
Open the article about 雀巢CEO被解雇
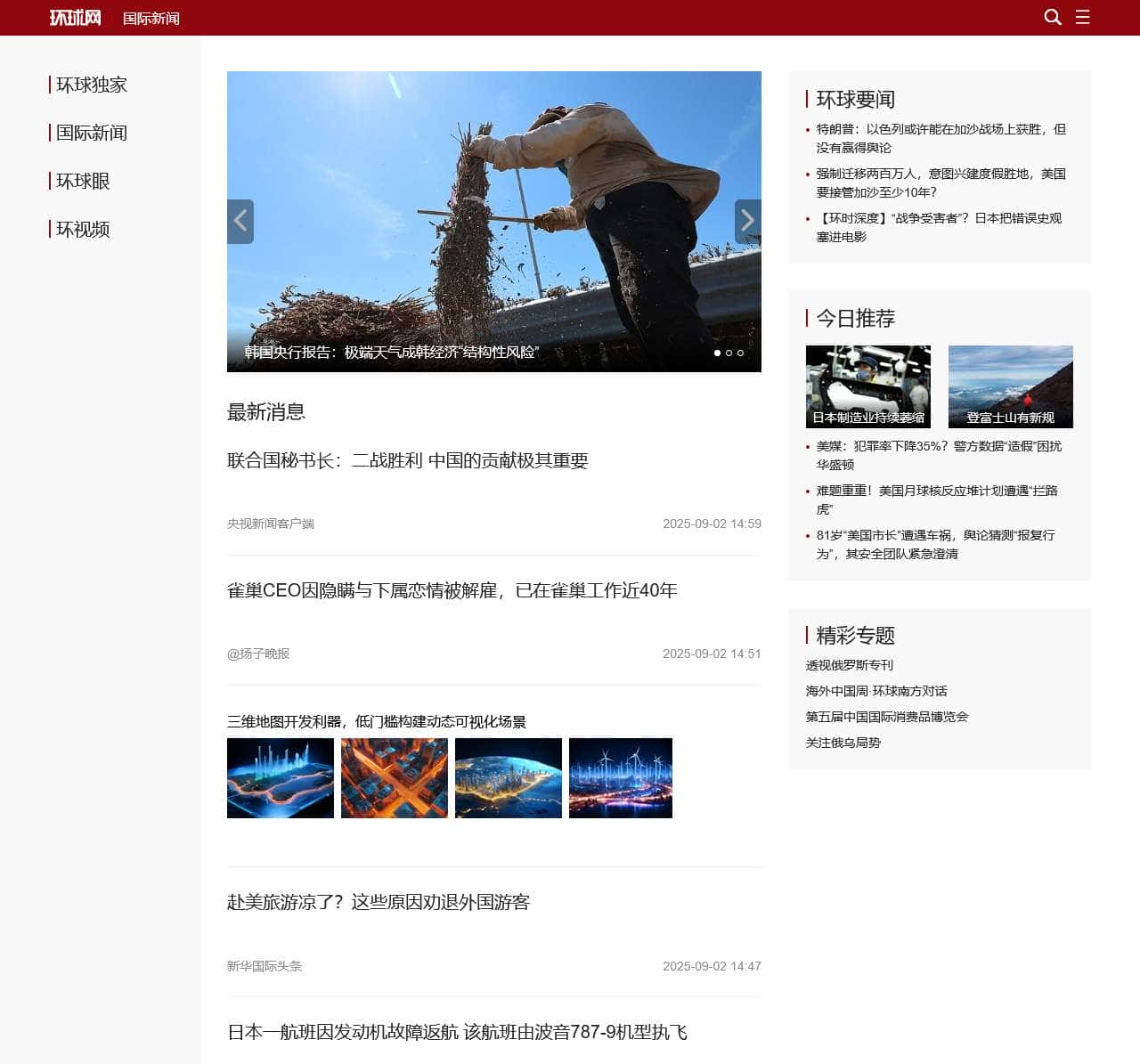[x=452, y=589]
